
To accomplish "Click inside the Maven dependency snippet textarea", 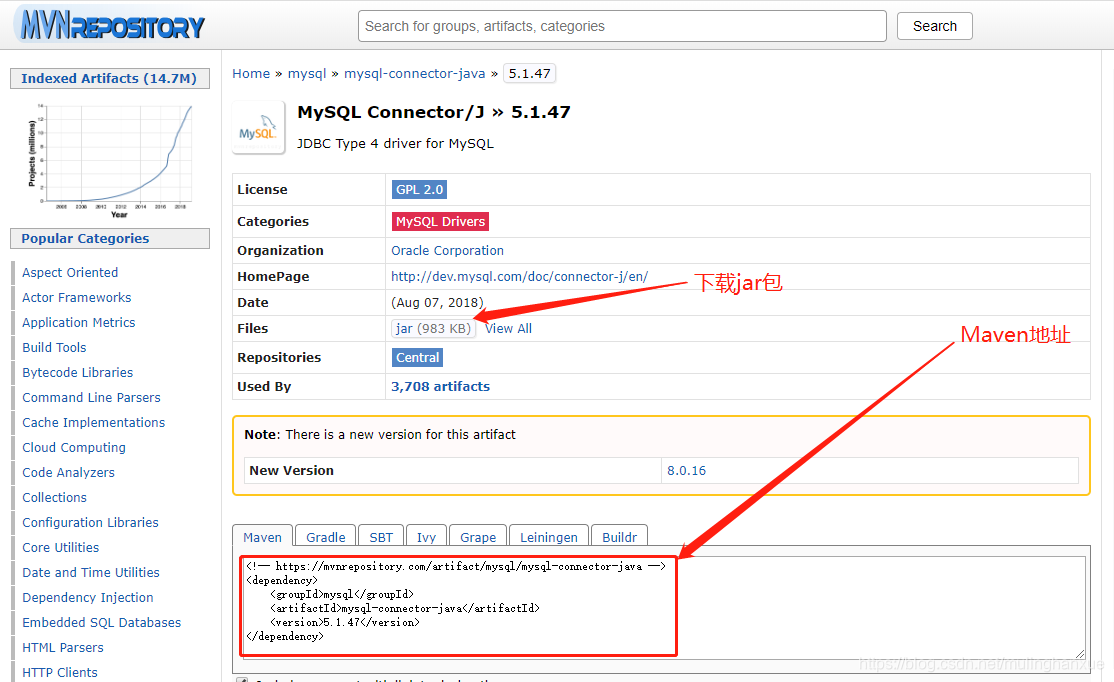I will pyautogui.click(x=662, y=607).
